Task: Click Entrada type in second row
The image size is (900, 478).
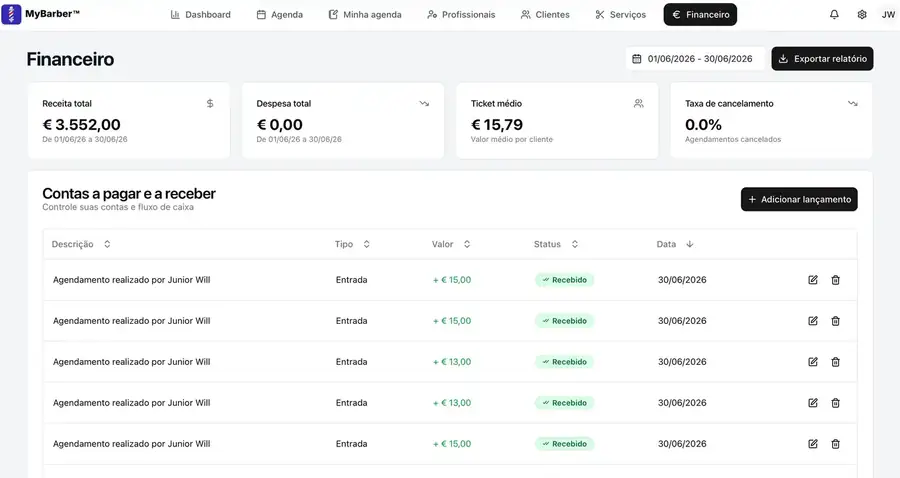Action: pyautogui.click(x=351, y=321)
